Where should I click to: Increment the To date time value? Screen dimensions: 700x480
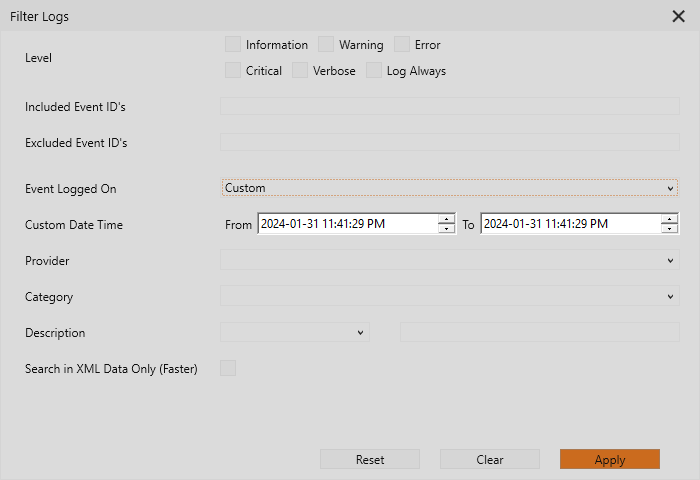(669, 219)
